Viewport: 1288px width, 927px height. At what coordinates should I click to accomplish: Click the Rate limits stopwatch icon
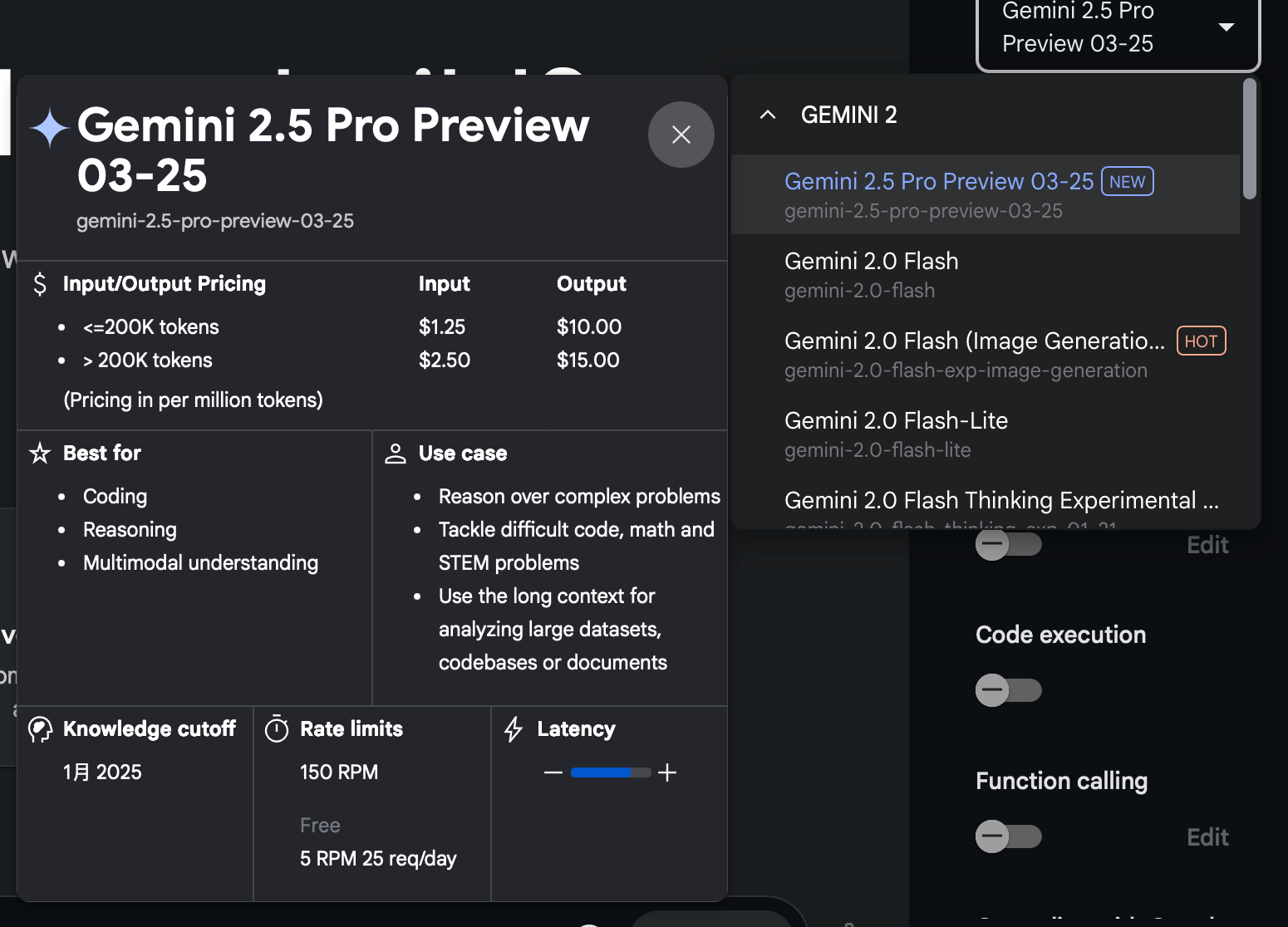[277, 729]
